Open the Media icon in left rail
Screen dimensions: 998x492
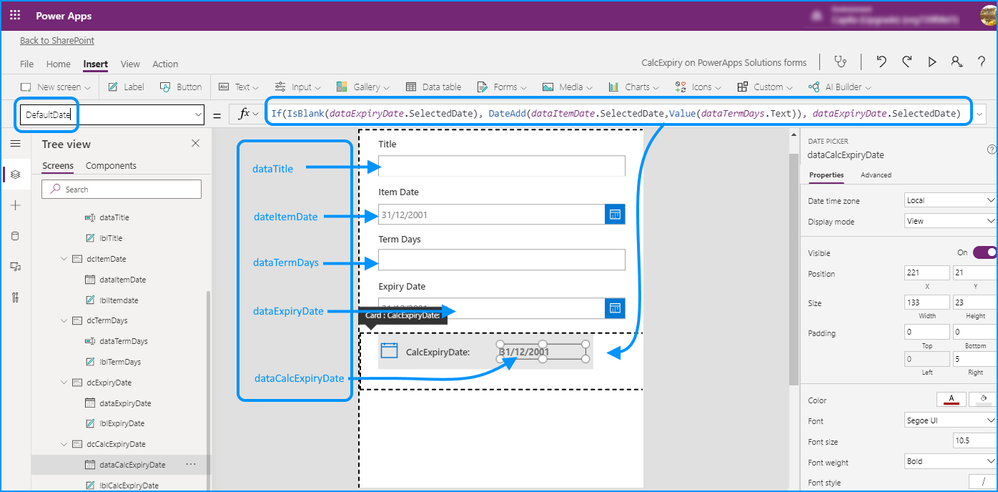[x=15, y=266]
